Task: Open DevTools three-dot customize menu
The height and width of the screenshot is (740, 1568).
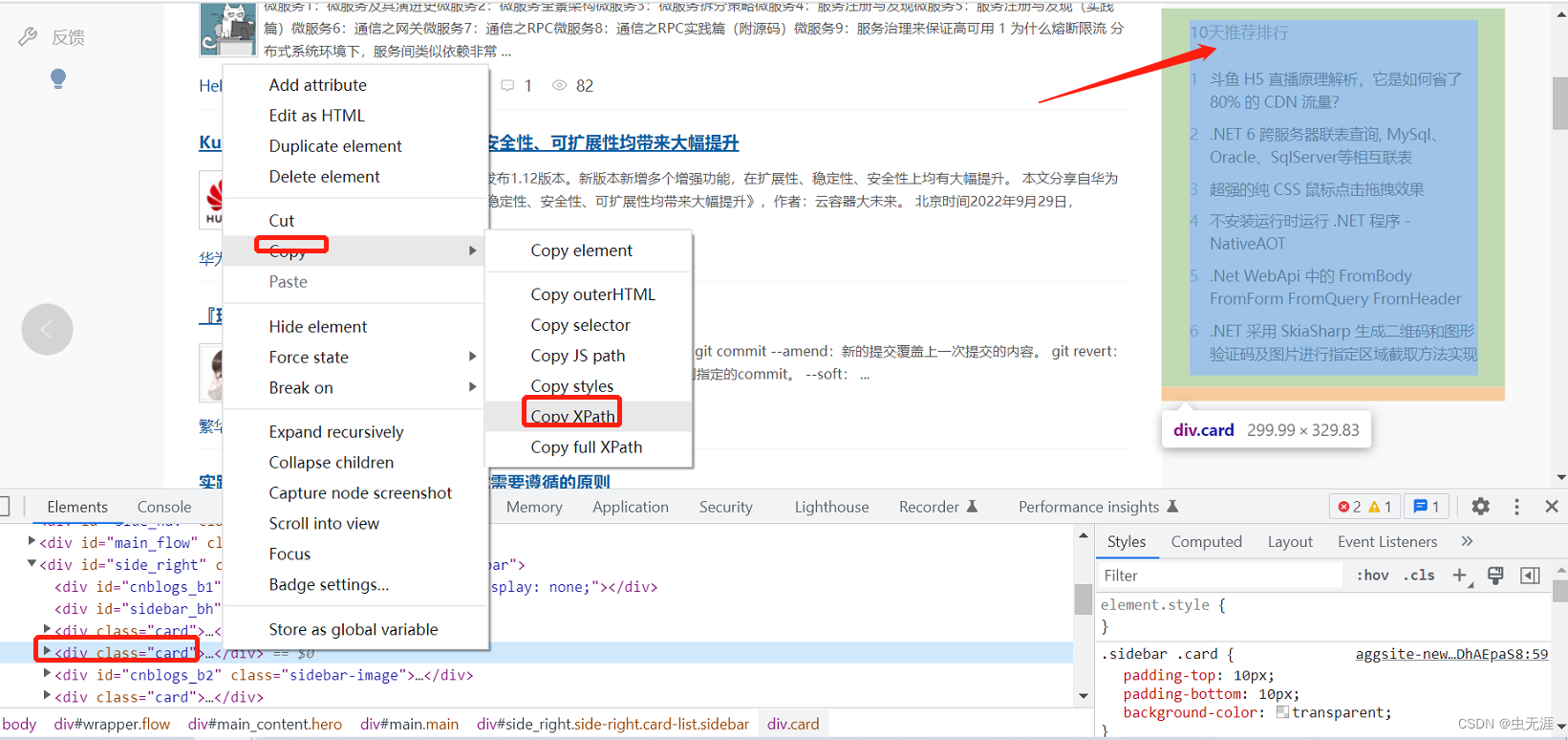Action: tap(1516, 507)
